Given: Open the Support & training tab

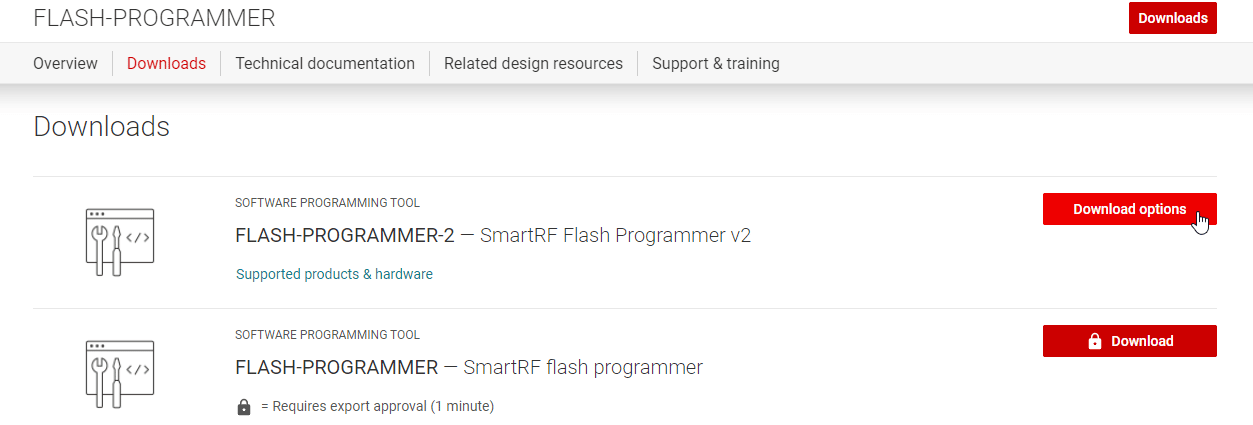Looking at the screenshot, I should (716, 63).
